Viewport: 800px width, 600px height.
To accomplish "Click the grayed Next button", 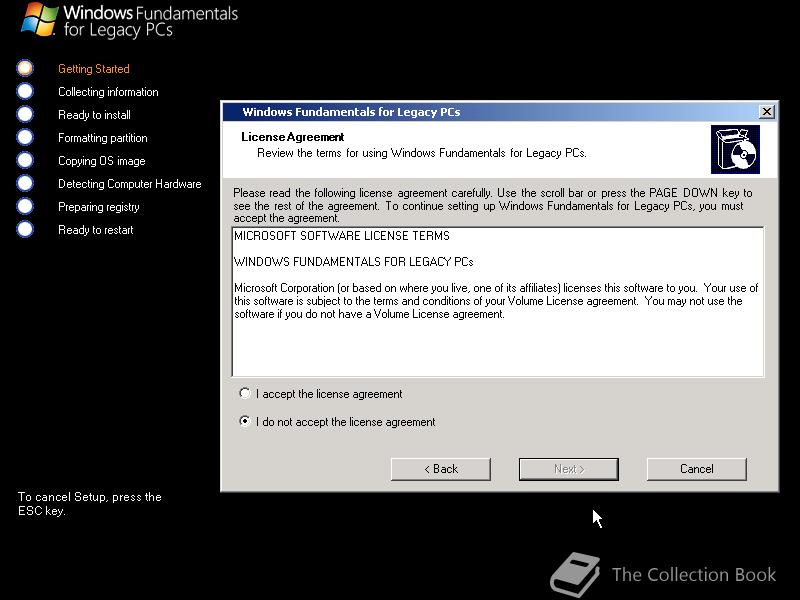I will [x=568, y=469].
